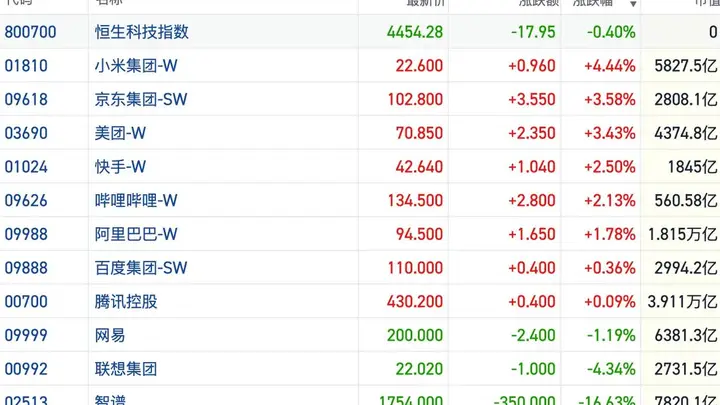The image size is (720, 405).
Task: Click the +2.13% change percent
Action: [610, 201]
